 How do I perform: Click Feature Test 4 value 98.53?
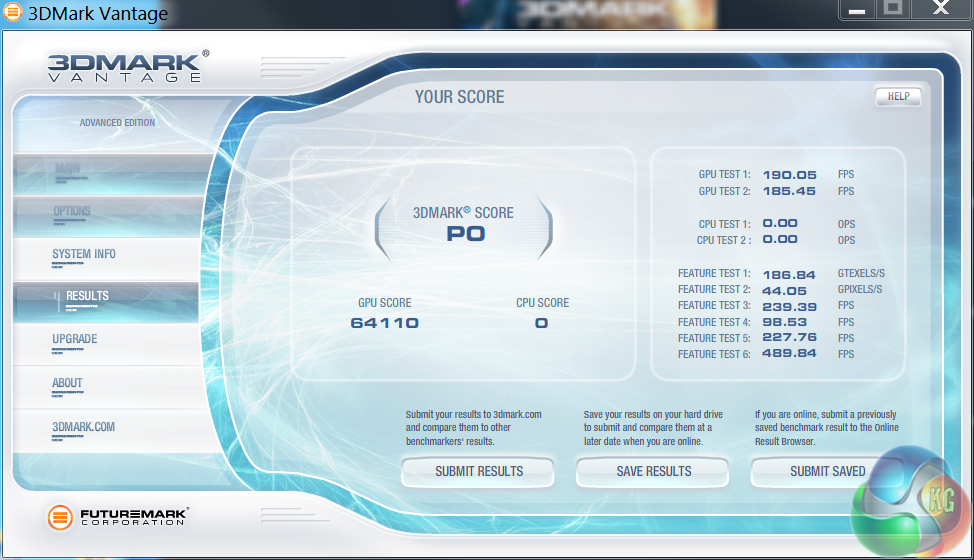coord(785,322)
